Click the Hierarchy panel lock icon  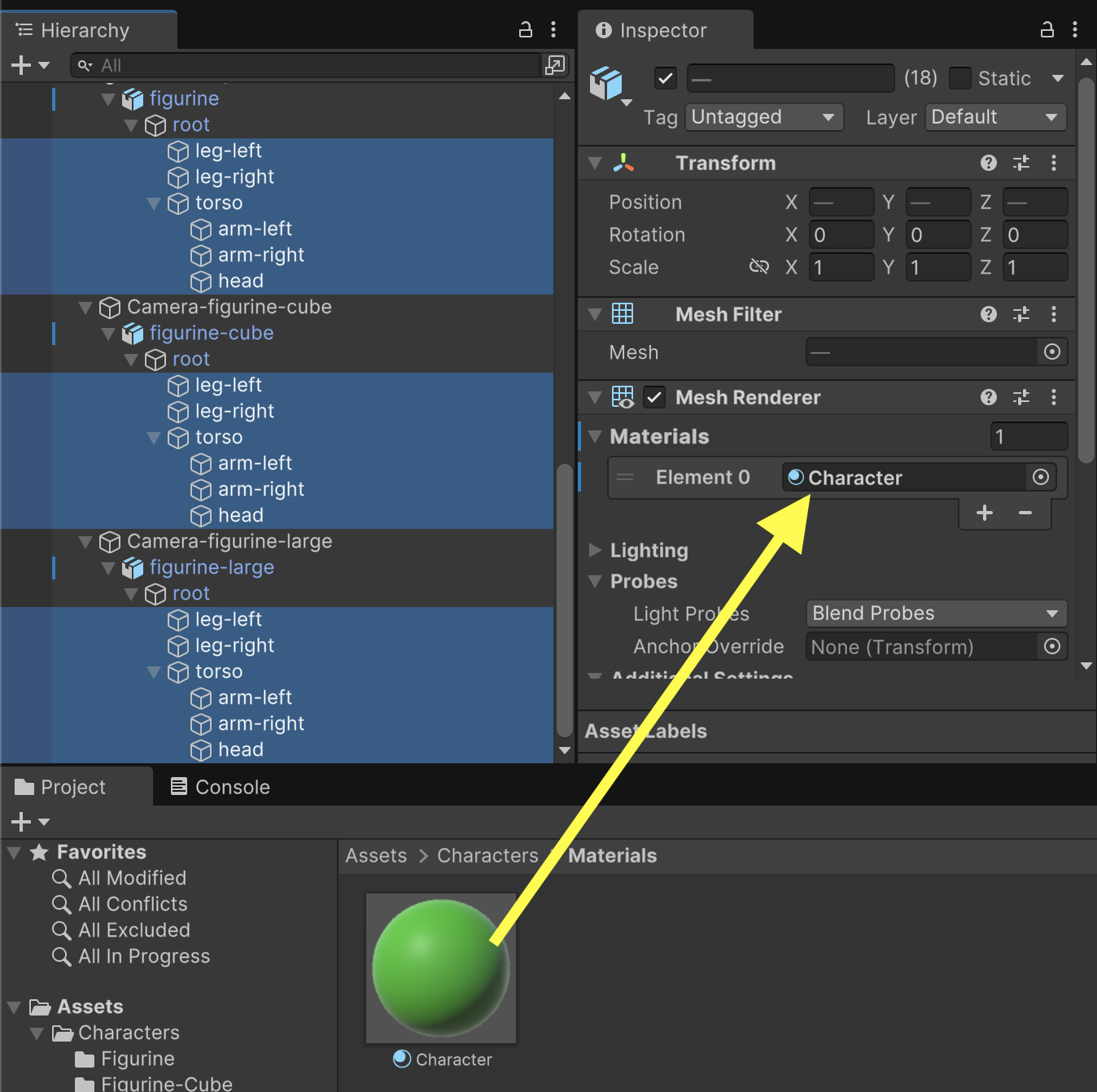(526, 30)
